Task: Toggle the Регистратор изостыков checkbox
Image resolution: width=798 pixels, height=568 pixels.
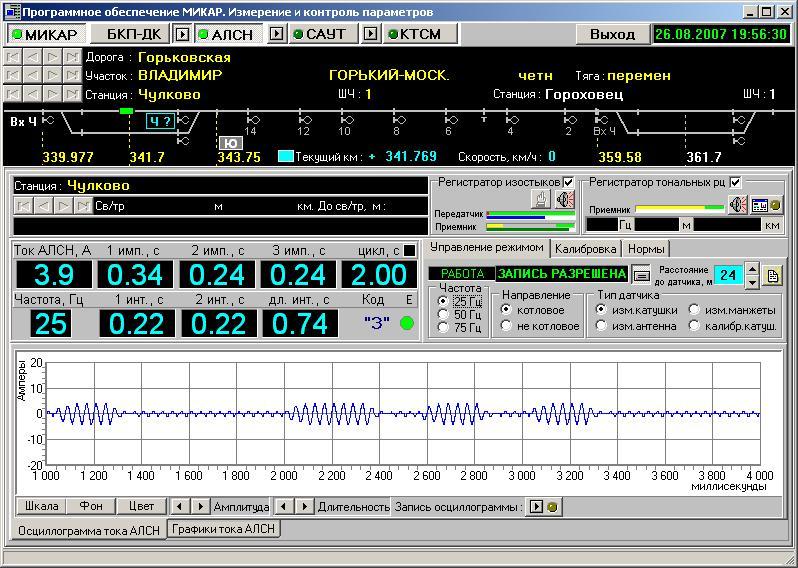Action: tap(569, 182)
